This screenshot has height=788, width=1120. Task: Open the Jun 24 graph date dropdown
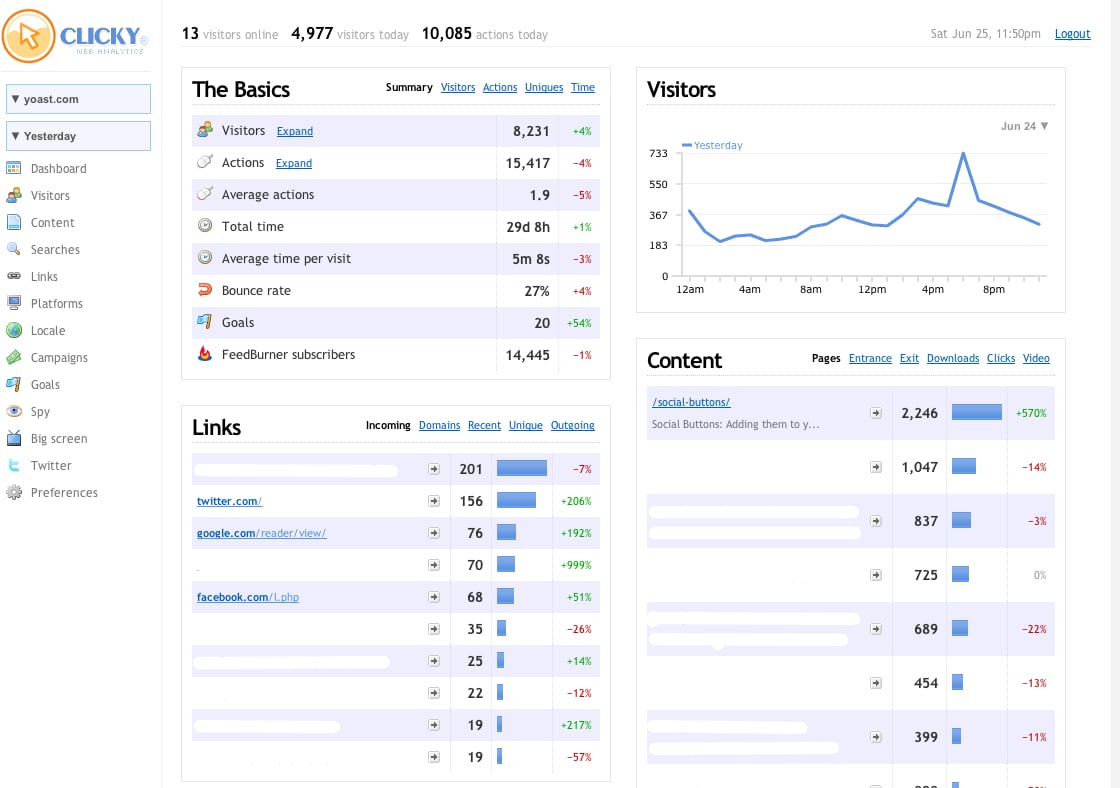(x=1024, y=126)
